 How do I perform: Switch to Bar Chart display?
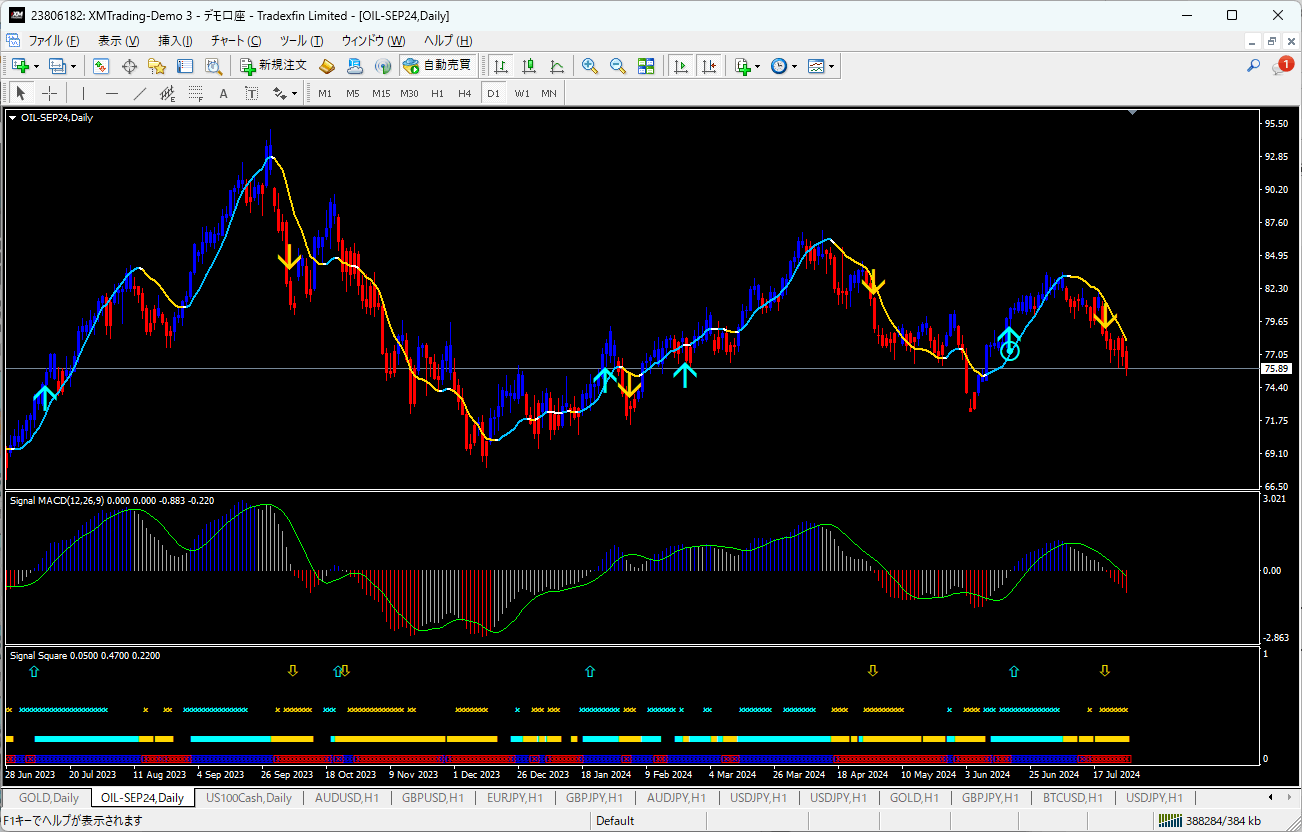(x=501, y=66)
